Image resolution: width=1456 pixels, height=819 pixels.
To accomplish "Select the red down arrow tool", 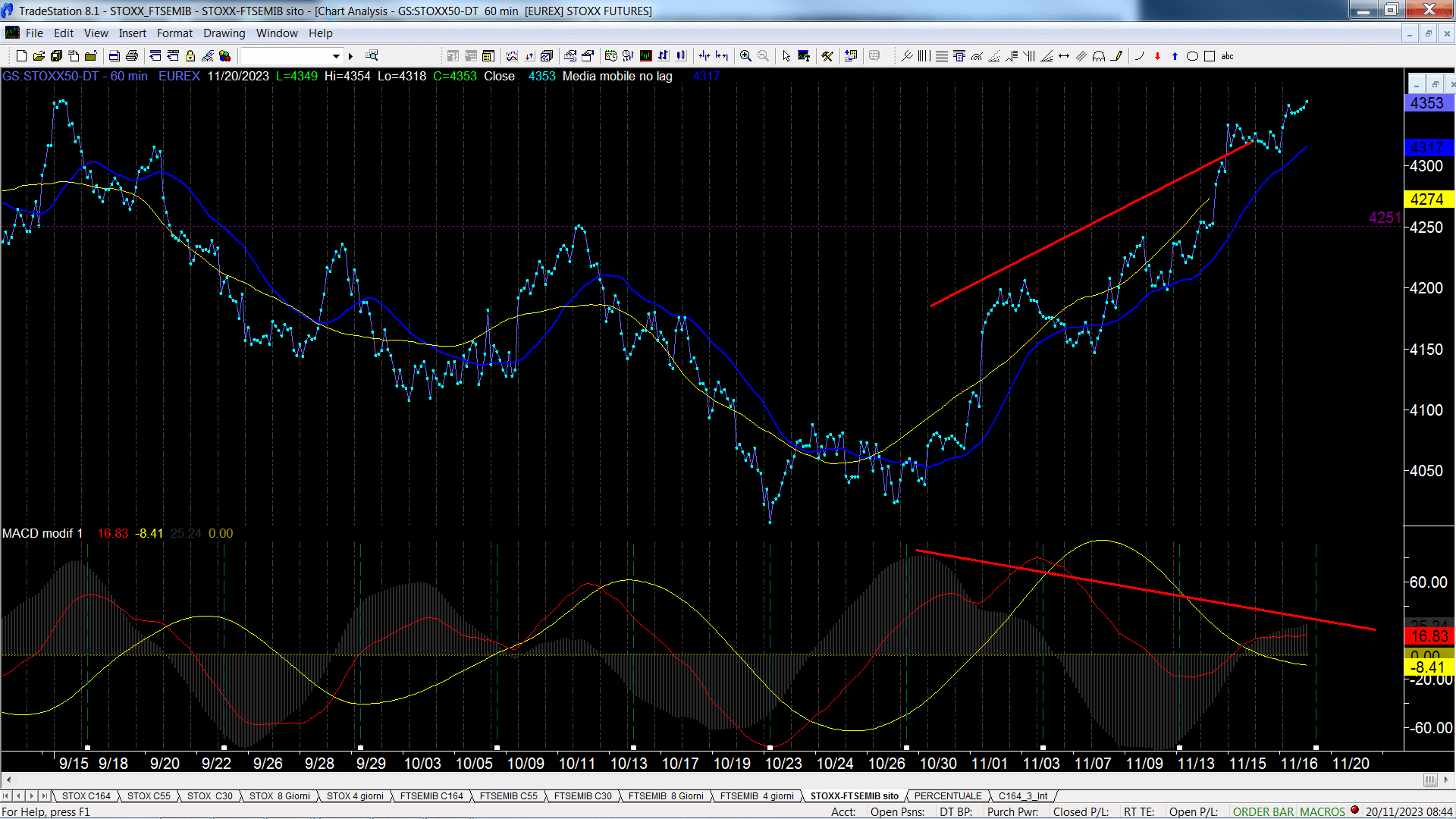I will [1157, 56].
